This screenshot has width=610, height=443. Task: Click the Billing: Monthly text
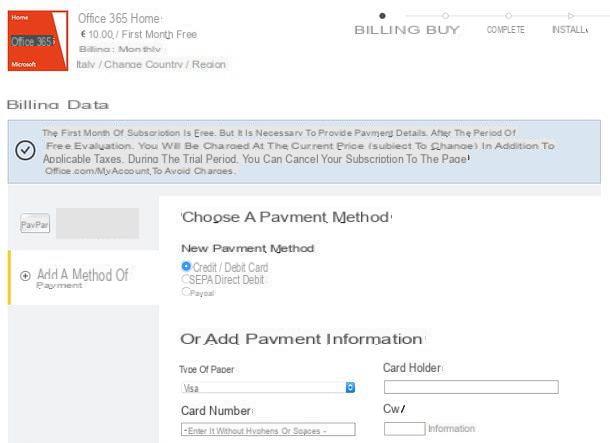(x=119, y=49)
